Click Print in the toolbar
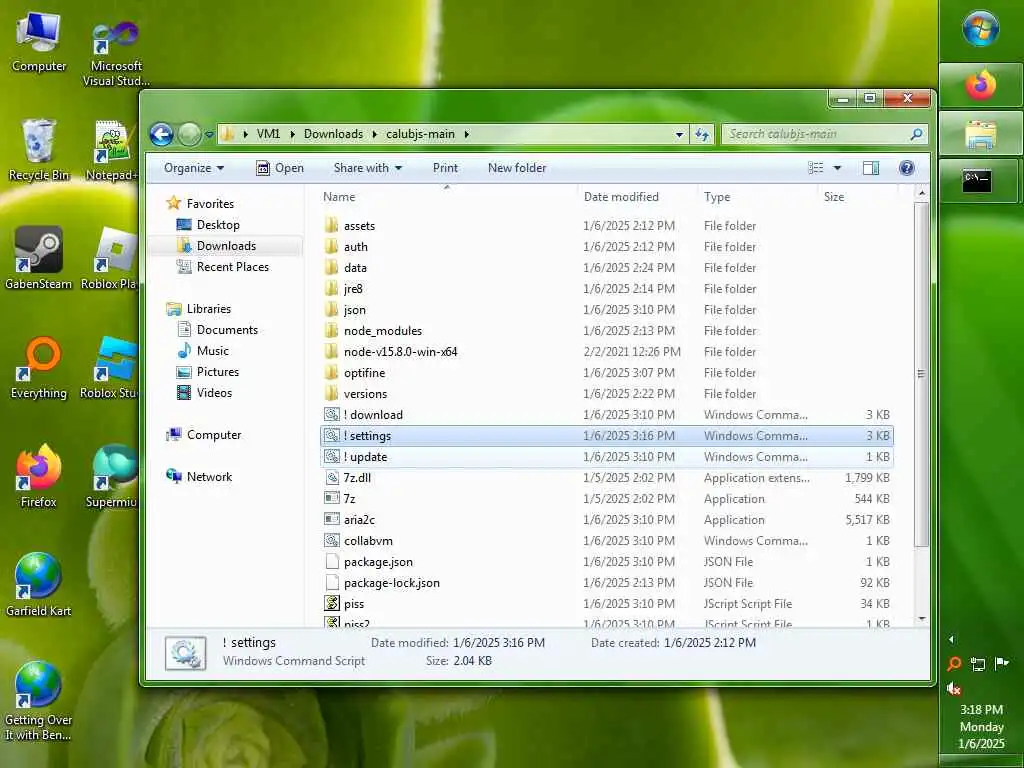The image size is (1024, 768). 445,168
